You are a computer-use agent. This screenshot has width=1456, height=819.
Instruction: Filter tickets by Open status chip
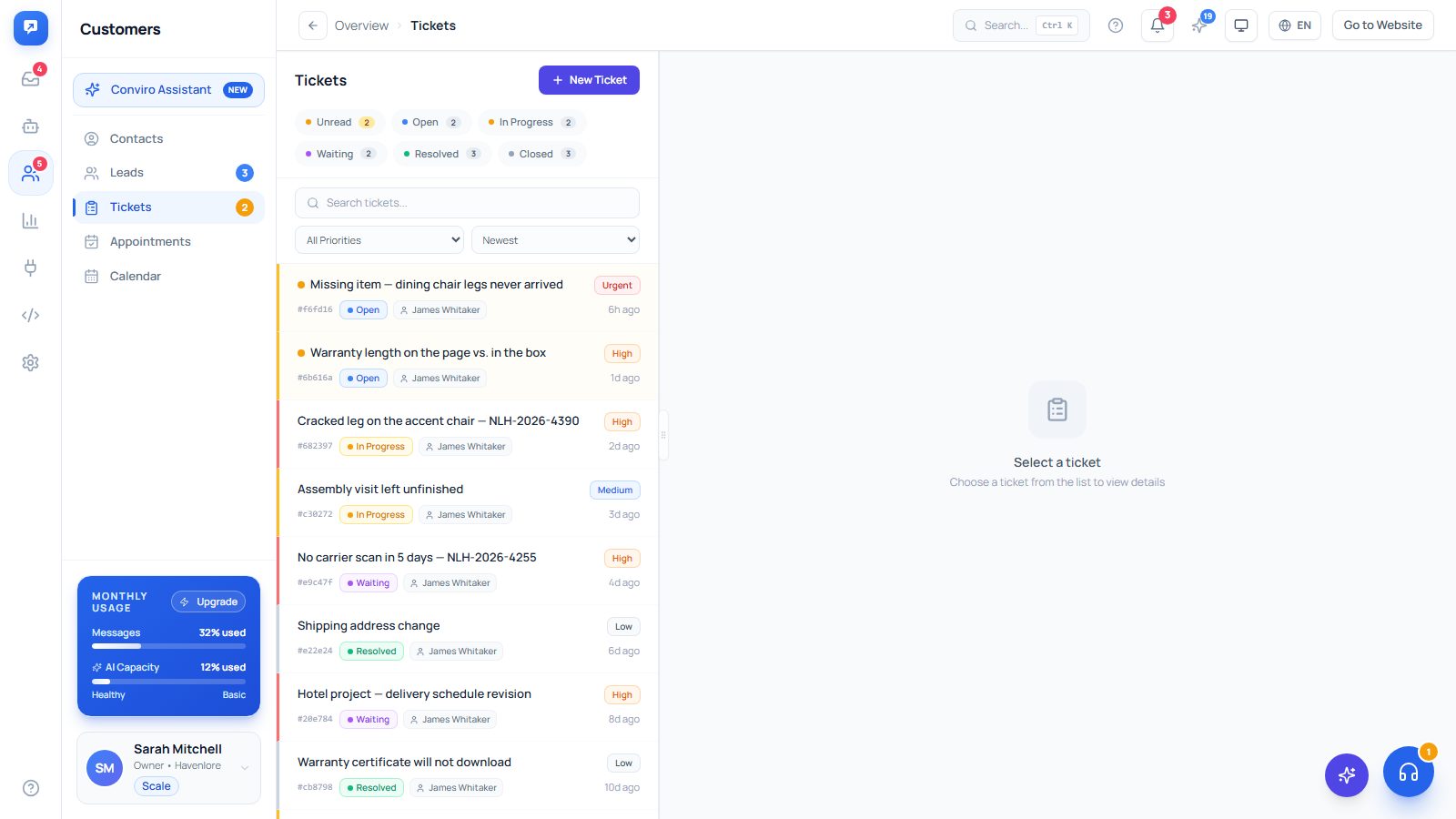pos(430,123)
